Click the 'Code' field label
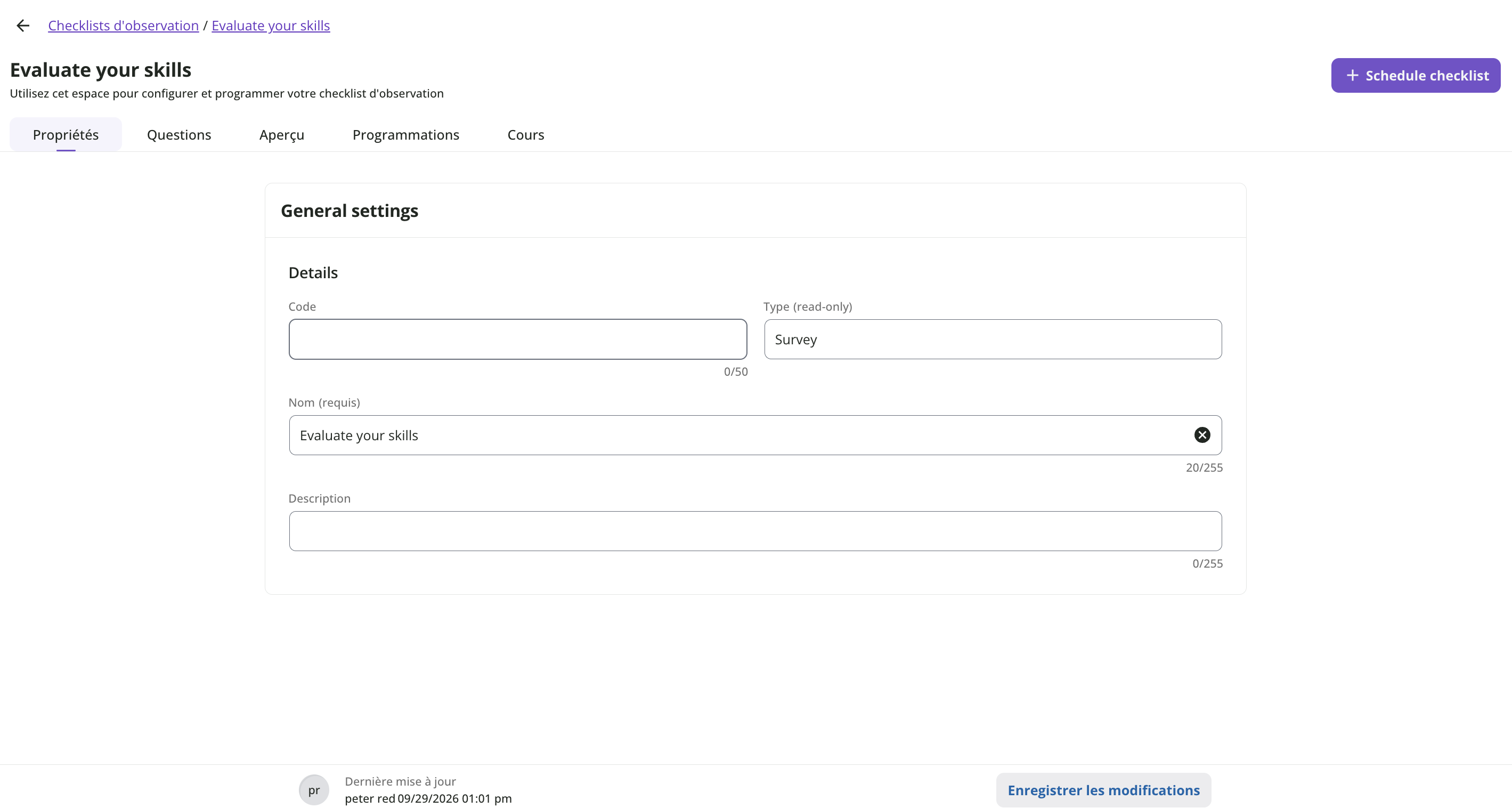 (x=302, y=306)
